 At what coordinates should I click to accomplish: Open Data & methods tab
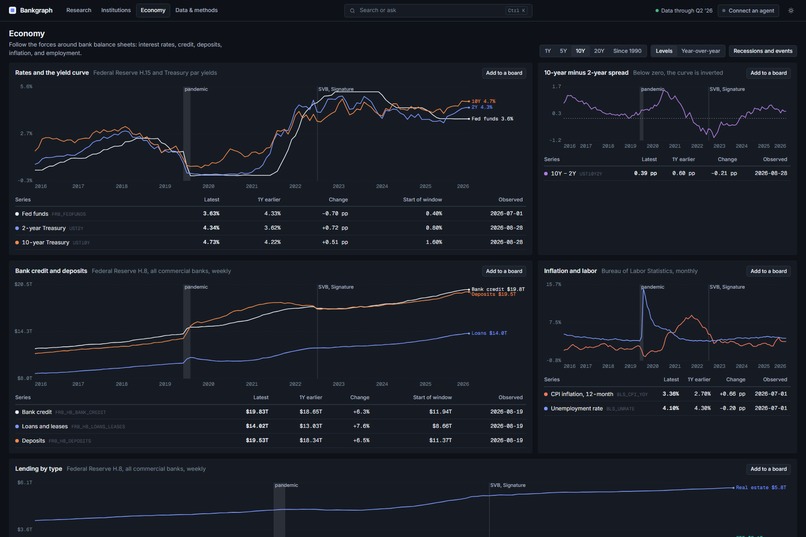[x=196, y=10]
